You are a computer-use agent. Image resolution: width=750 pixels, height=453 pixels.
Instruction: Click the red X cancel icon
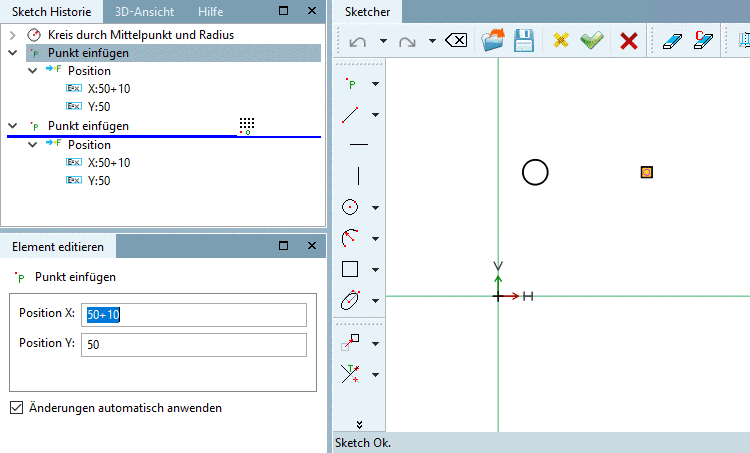point(629,41)
